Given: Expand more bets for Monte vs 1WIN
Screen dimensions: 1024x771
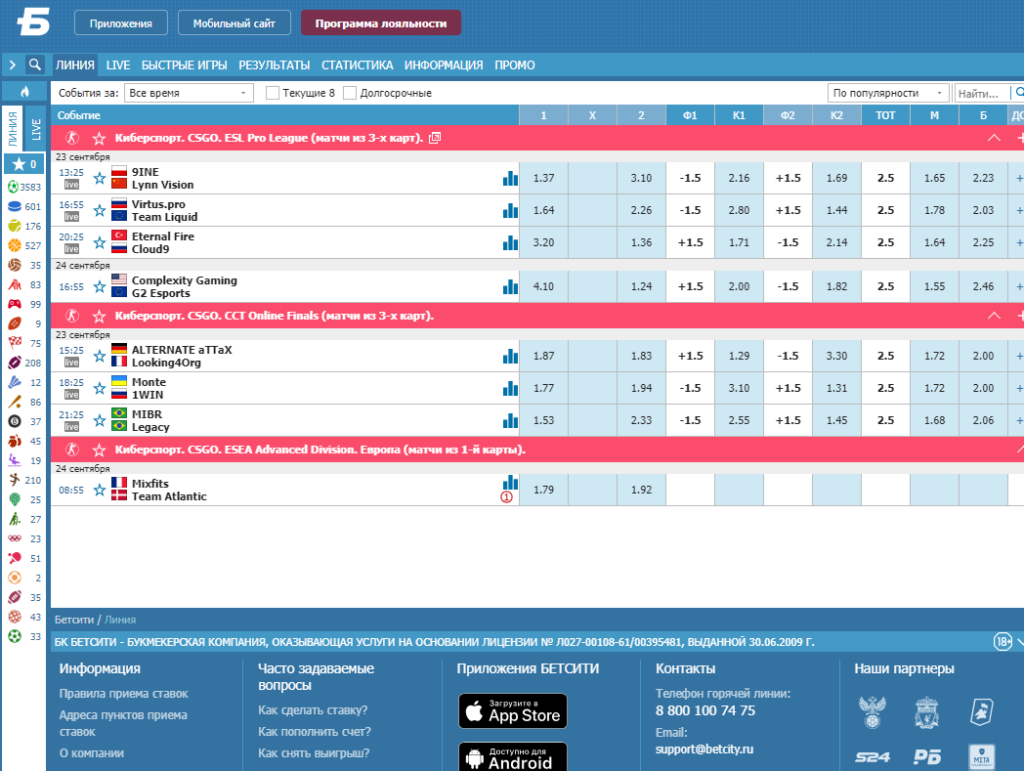Looking at the screenshot, I should 1018,388.
